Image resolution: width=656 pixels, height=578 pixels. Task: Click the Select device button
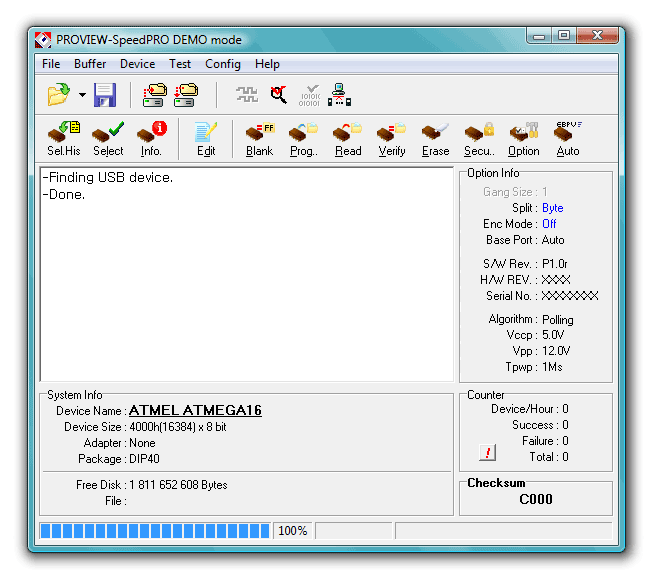coord(108,139)
